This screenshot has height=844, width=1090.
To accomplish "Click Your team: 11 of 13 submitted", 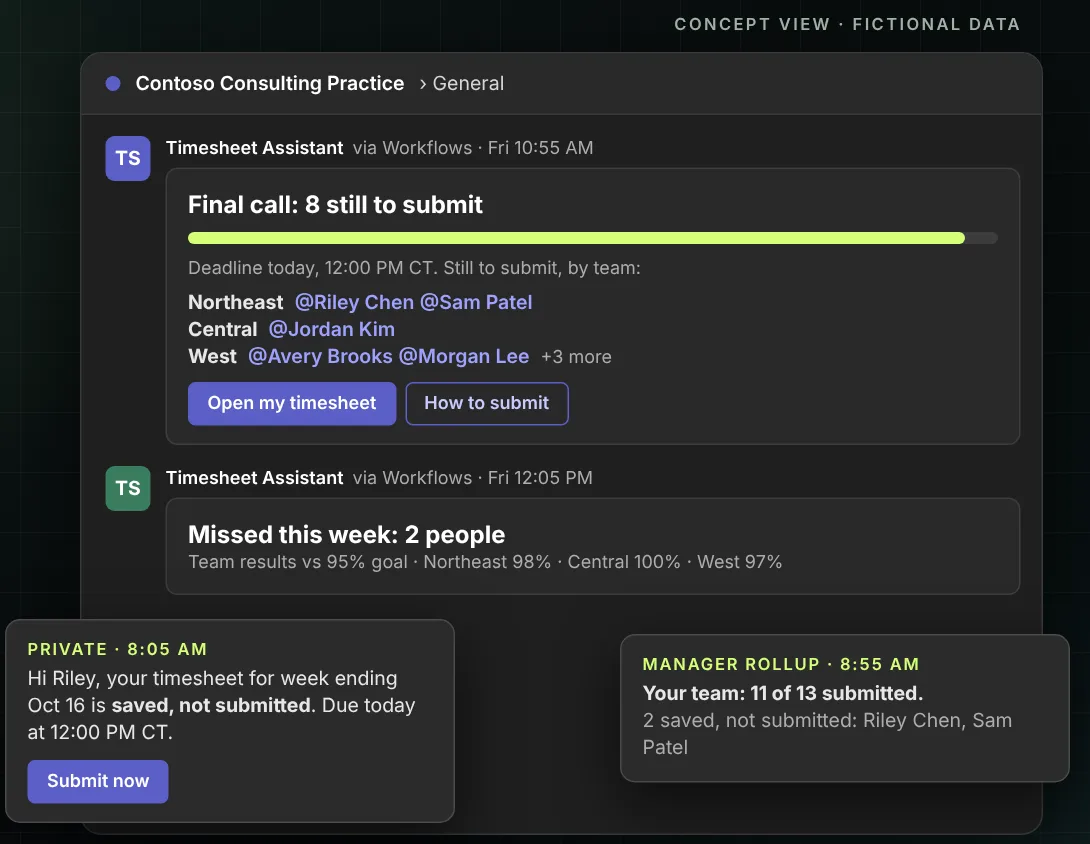I will pyautogui.click(x=783, y=693).
